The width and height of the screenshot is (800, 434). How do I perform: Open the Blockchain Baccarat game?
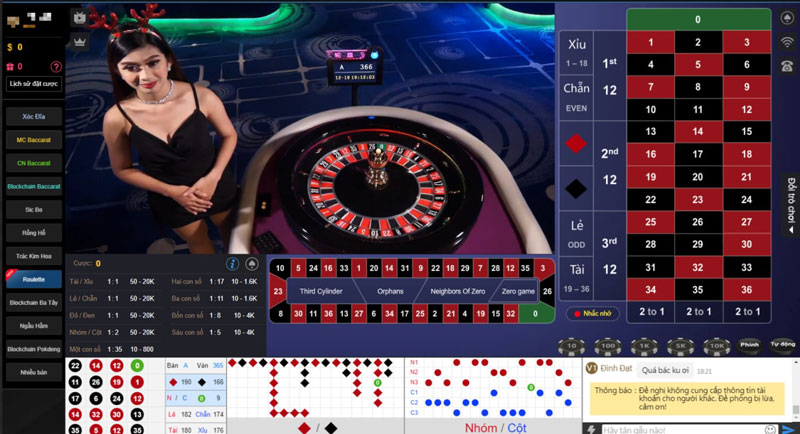pos(34,187)
